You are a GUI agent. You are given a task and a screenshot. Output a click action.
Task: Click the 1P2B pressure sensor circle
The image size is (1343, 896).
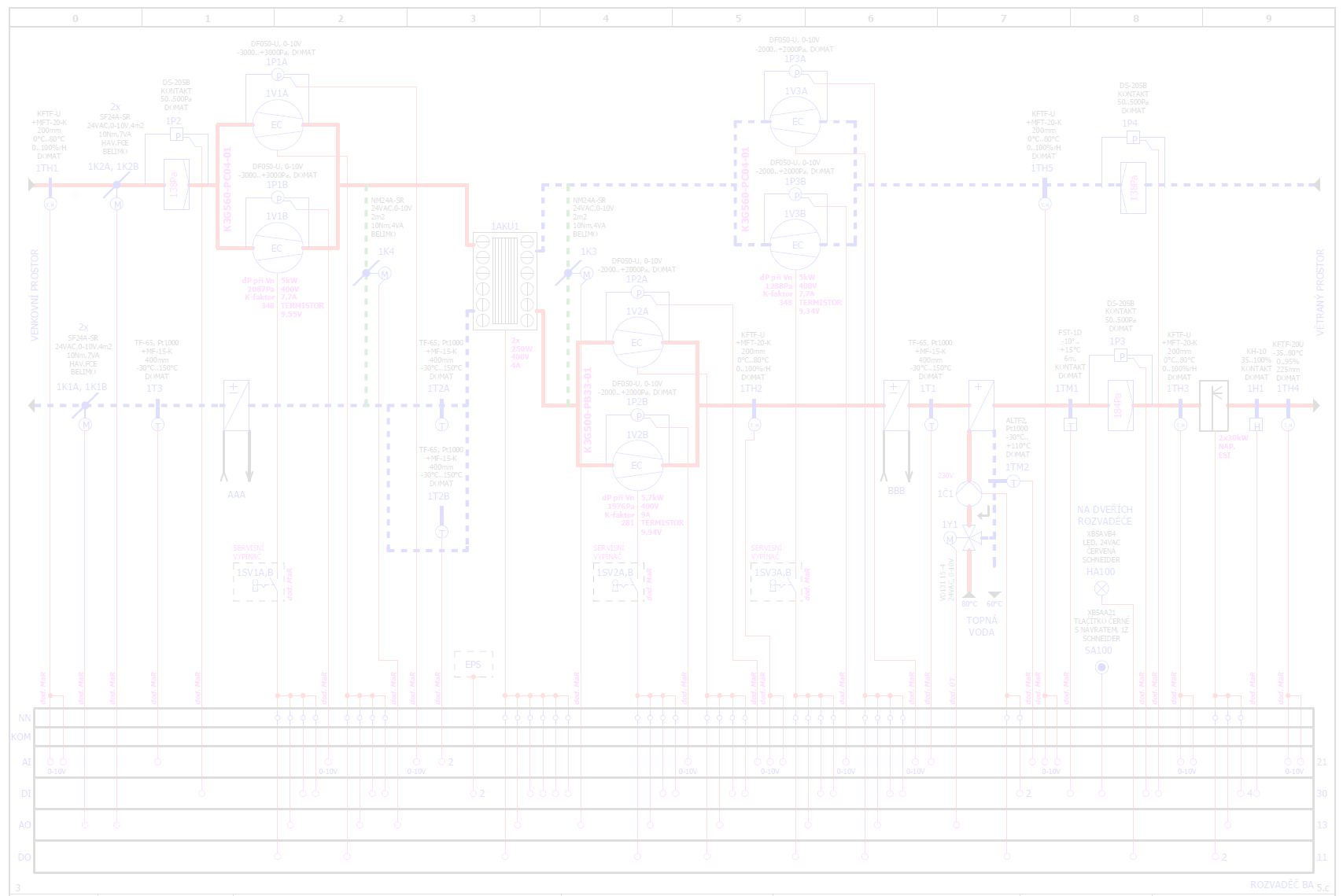click(637, 415)
